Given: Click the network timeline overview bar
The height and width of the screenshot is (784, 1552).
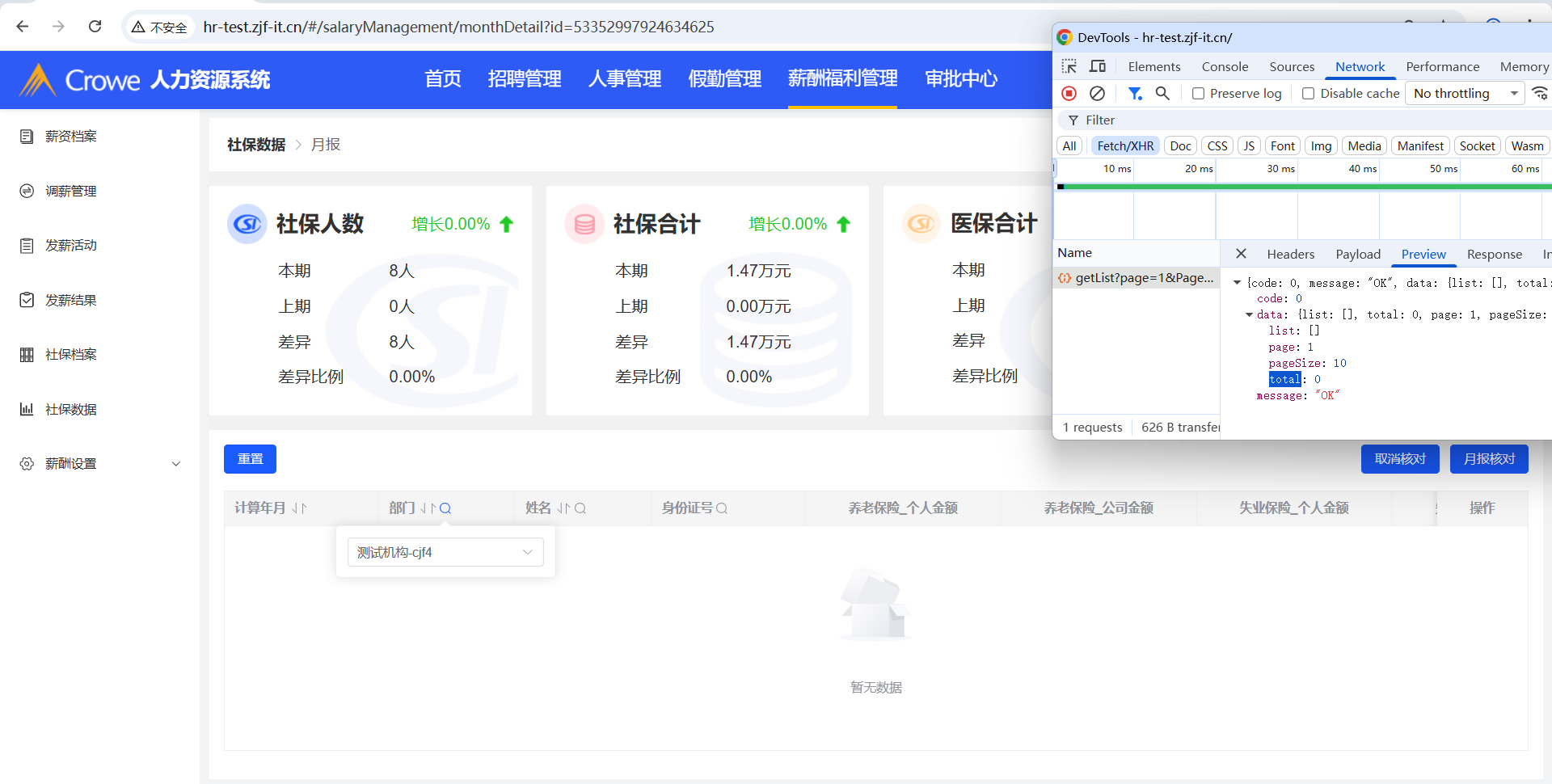Looking at the screenshot, I should click(x=1301, y=187).
